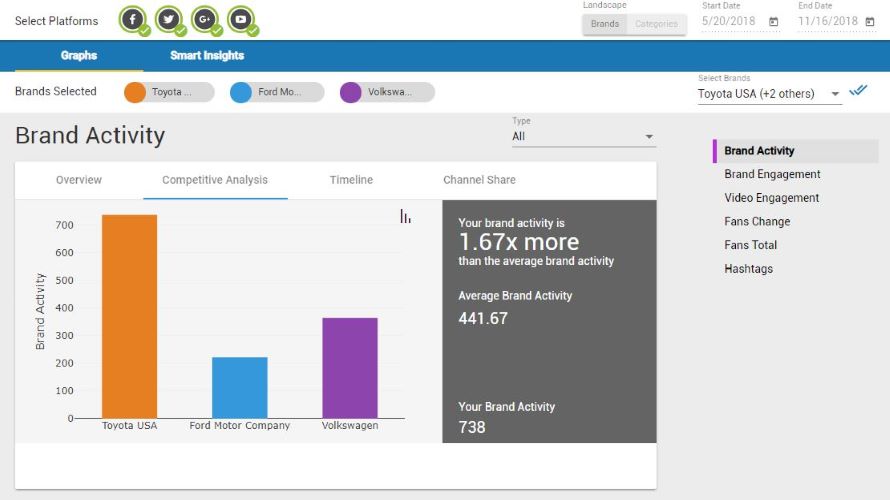
Task: Click the 1.67x more text
Action: 519,242
